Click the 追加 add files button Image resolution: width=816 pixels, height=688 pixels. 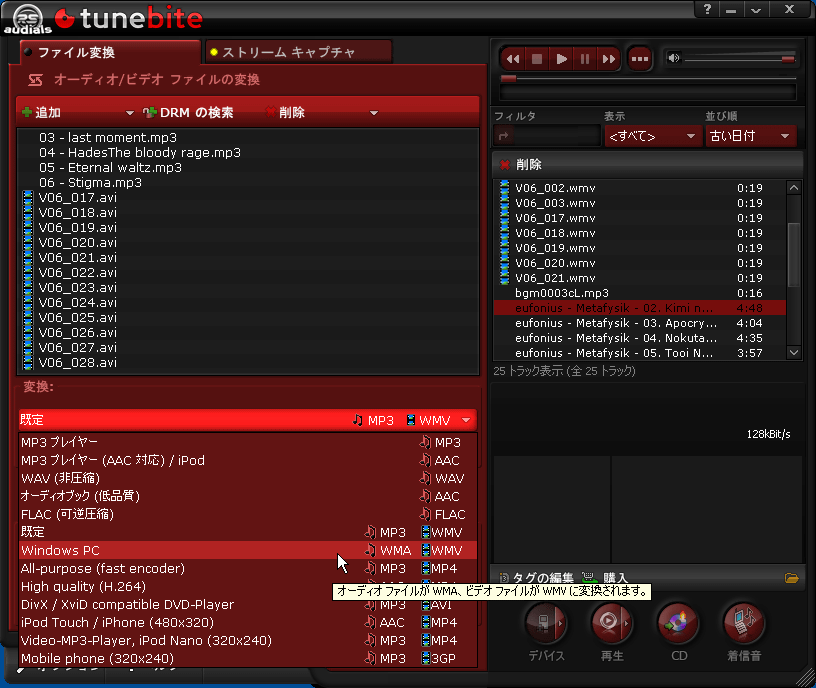42,112
